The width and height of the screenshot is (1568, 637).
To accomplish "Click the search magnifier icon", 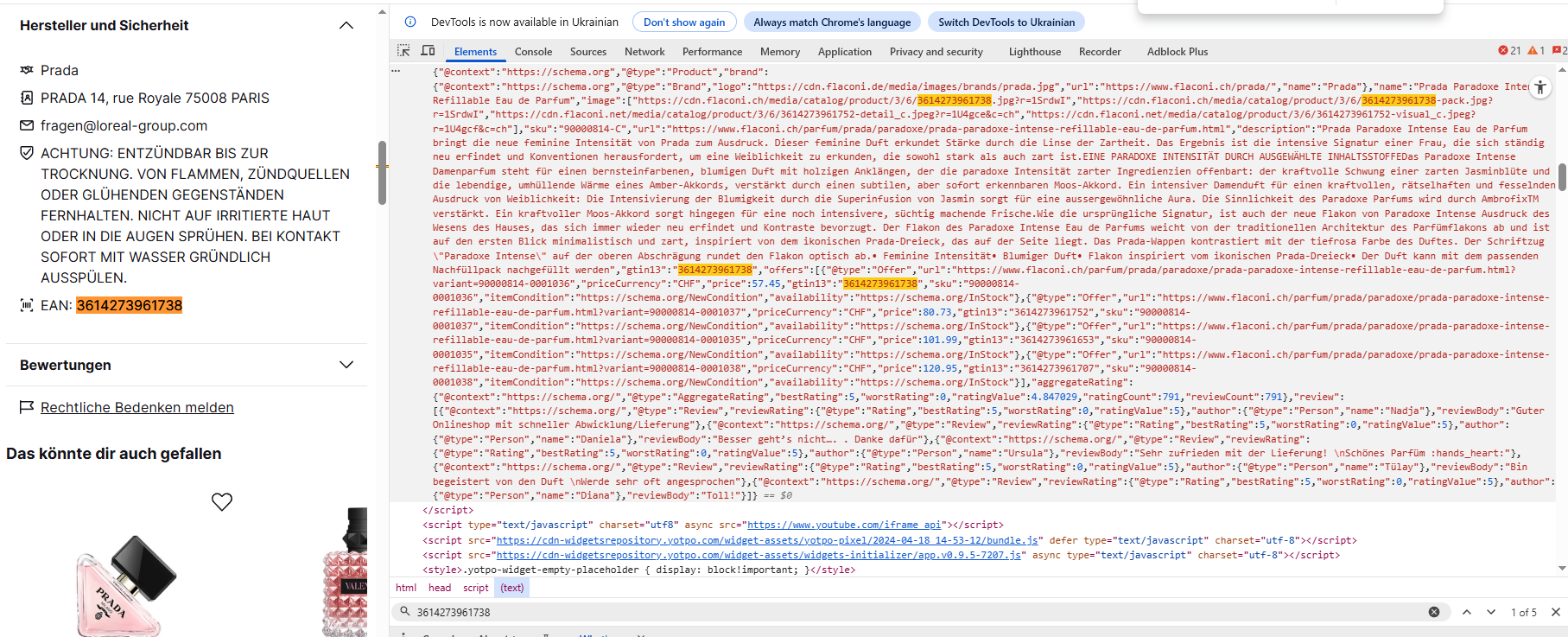I will [x=404, y=611].
